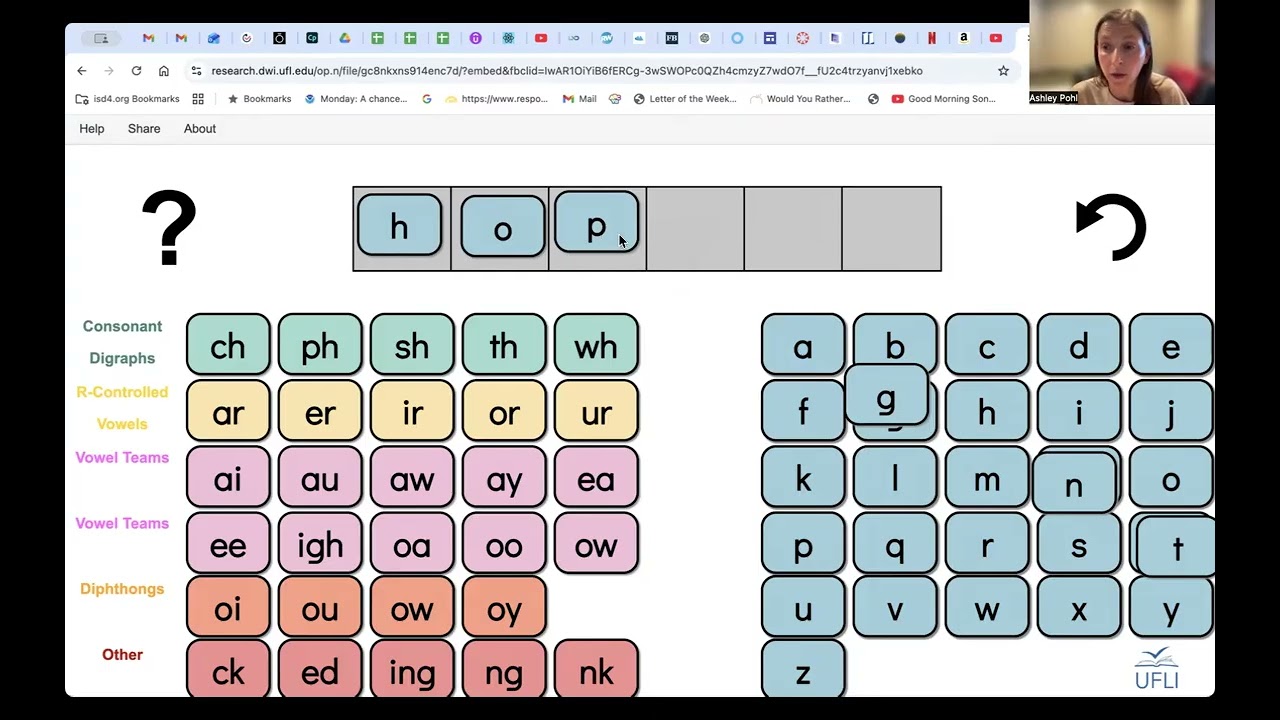Image resolution: width=1280 pixels, height=720 pixels.
Task: Open Monday: A chance bookmark
Action: pyautogui.click(x=356, y=99)
